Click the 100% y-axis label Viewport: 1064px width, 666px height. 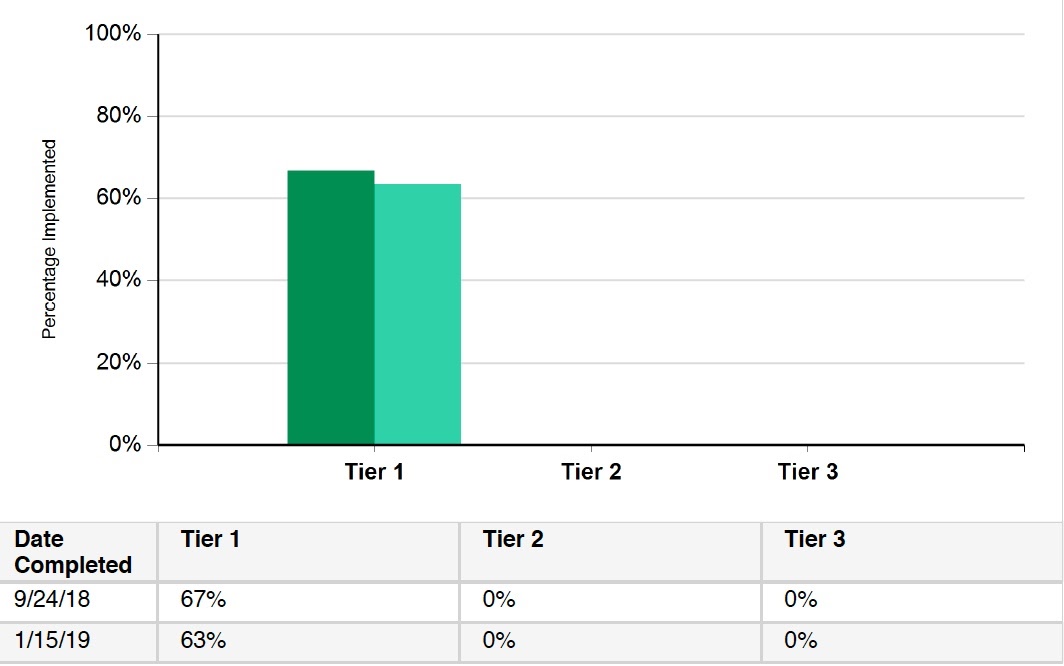[x=113, y=33]
